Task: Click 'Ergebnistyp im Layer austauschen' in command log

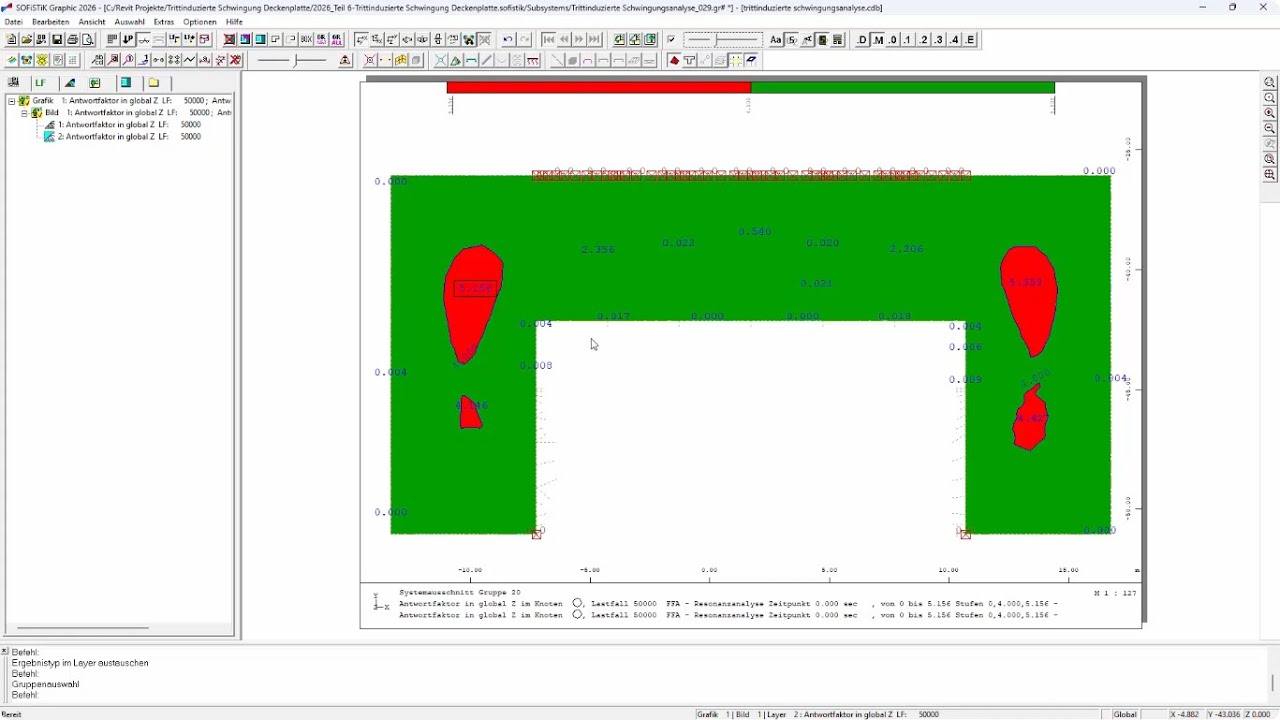Action: (80, 663)
